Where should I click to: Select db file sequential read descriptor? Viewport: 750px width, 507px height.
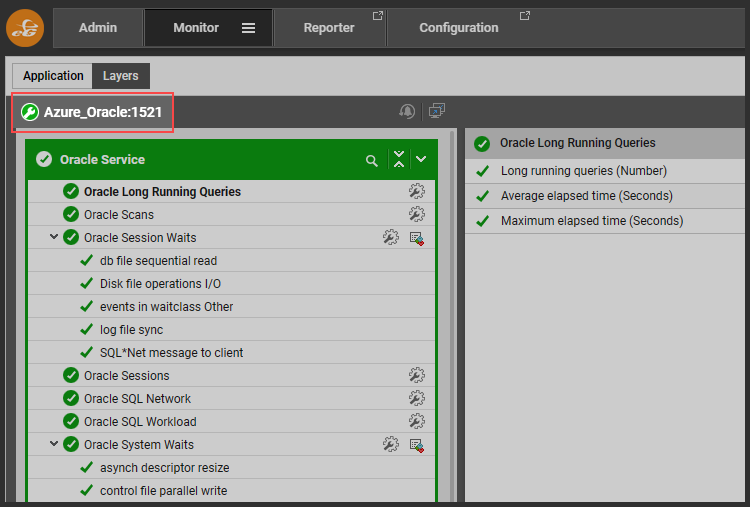(x=158, y=261)
